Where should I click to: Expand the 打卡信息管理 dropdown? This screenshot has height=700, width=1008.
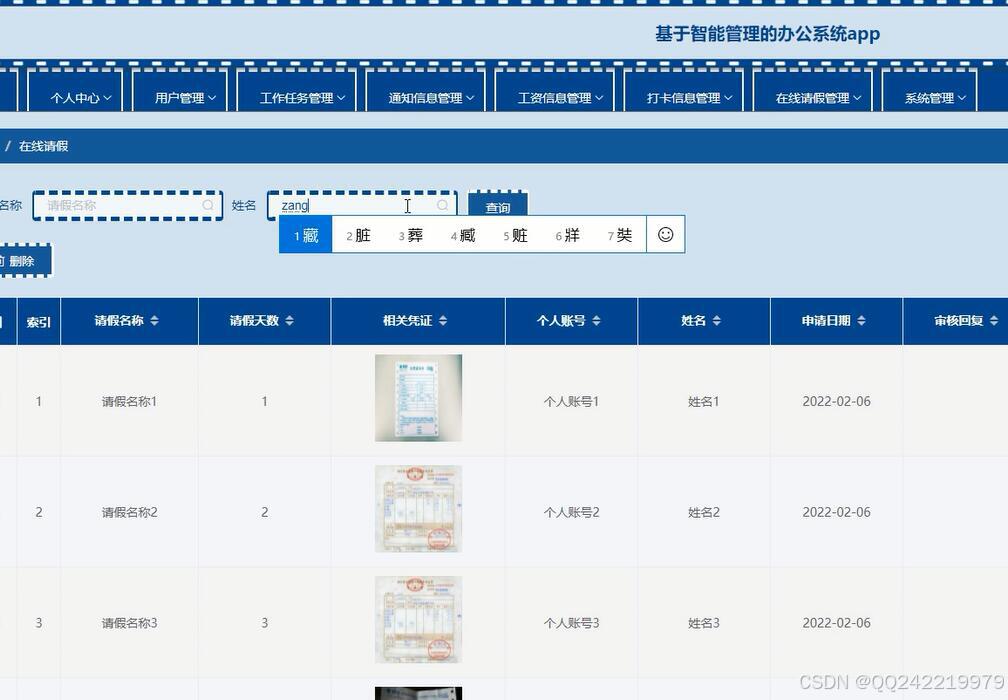[x=684, y=96]
